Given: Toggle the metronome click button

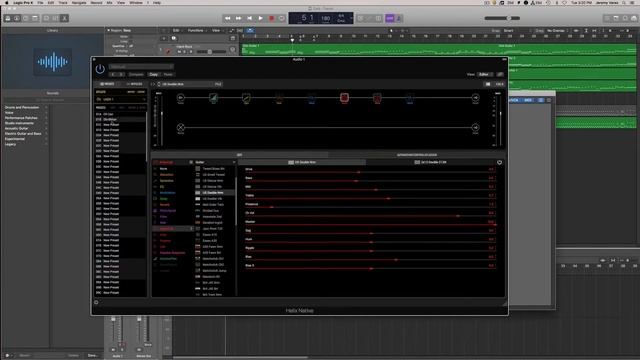Looking at the screenshot, I should tap(399, 18).
